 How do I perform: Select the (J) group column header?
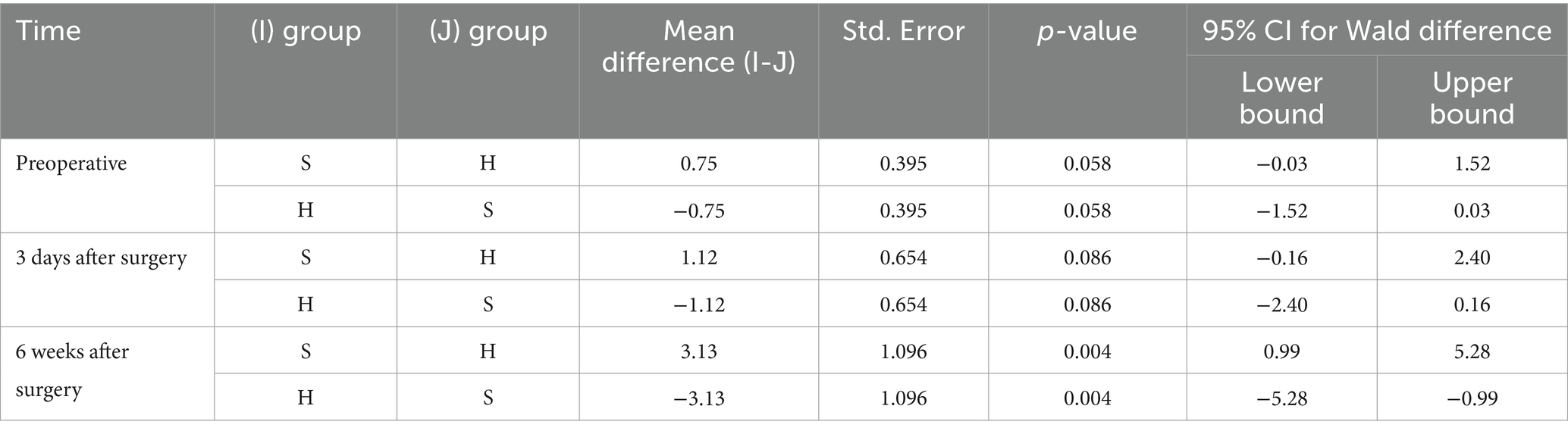tap(488, 32)
